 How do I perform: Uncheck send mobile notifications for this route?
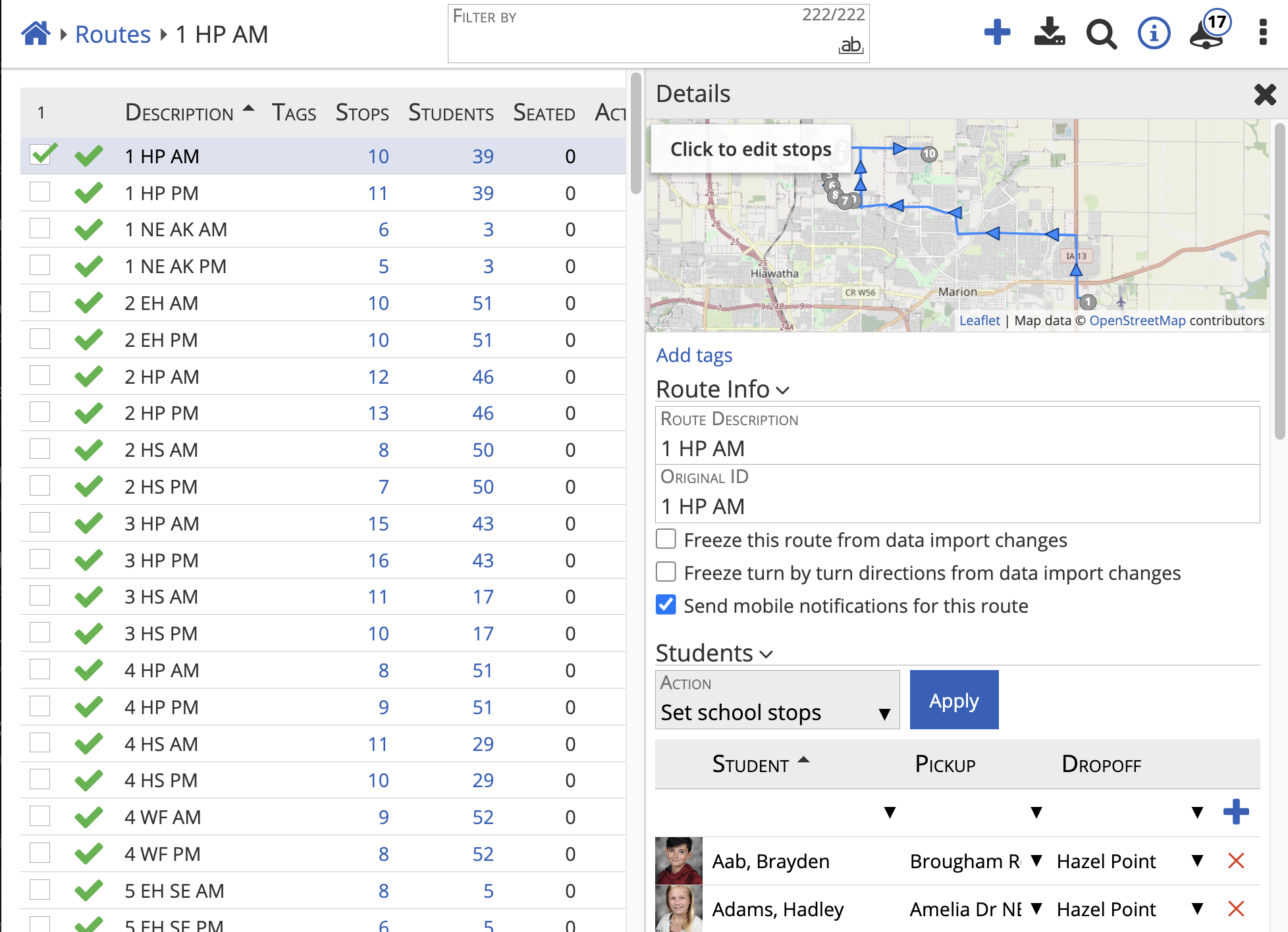point(666,605)
